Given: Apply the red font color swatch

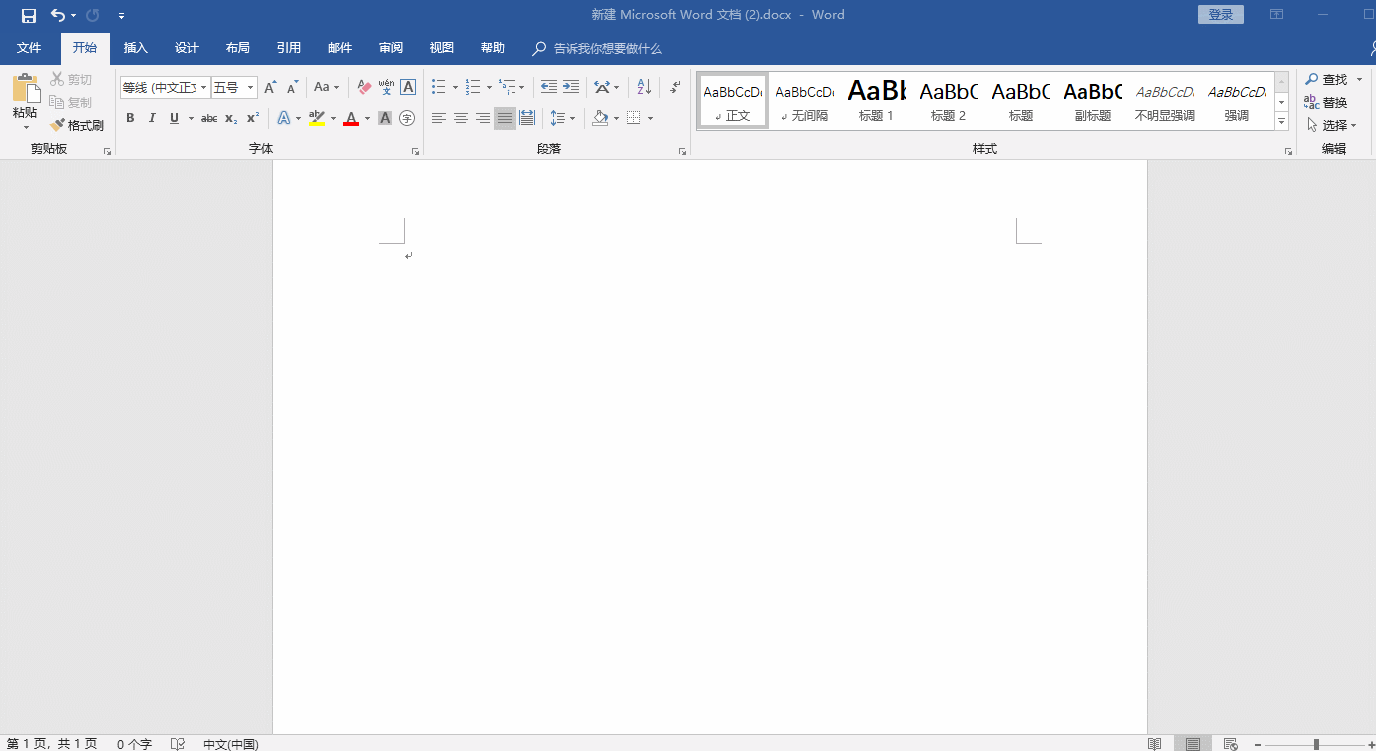Looking at the screenshot, I should [351, 119].
